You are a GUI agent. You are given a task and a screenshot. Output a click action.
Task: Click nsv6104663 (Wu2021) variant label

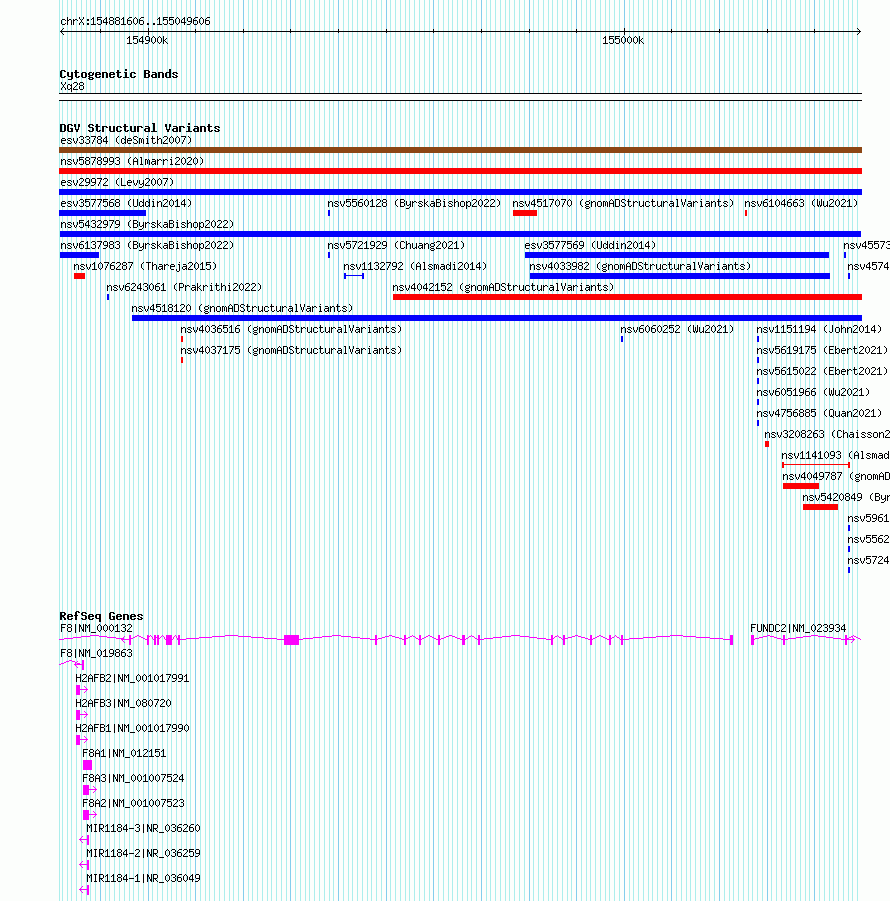801,203
